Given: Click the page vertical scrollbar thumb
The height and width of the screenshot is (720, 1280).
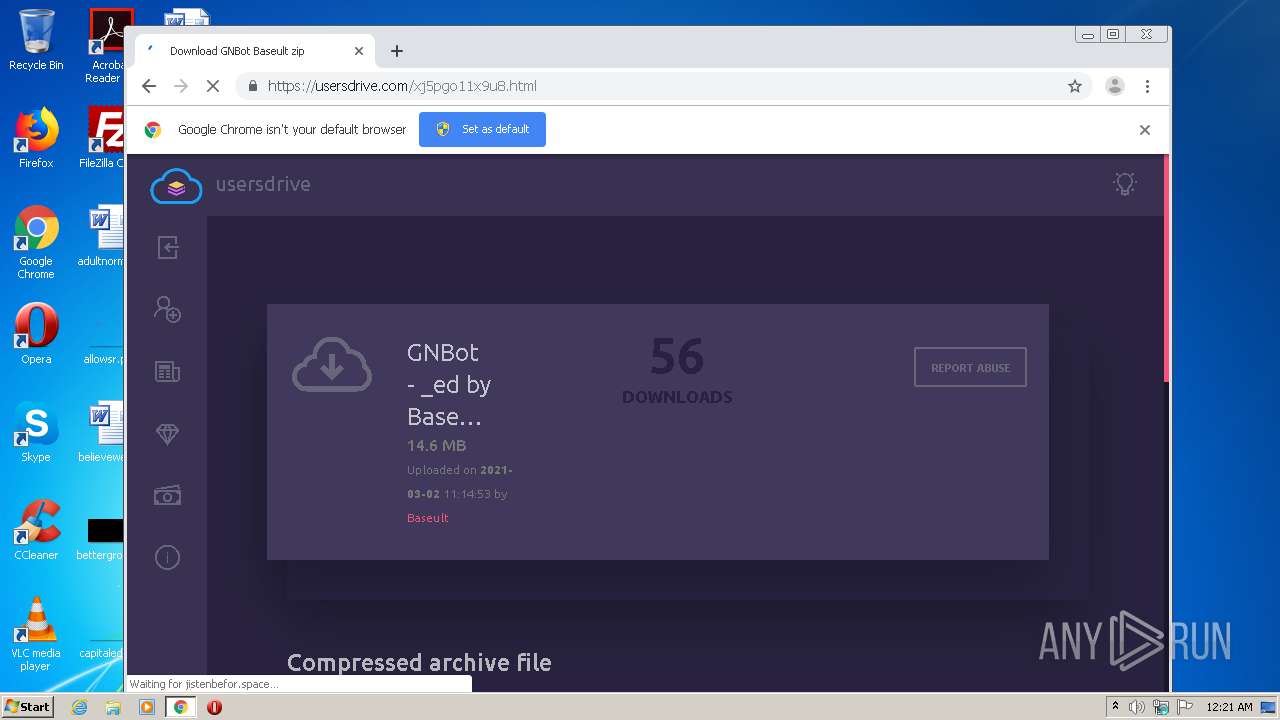Looking at the screenshot, I should [1166, 268].
